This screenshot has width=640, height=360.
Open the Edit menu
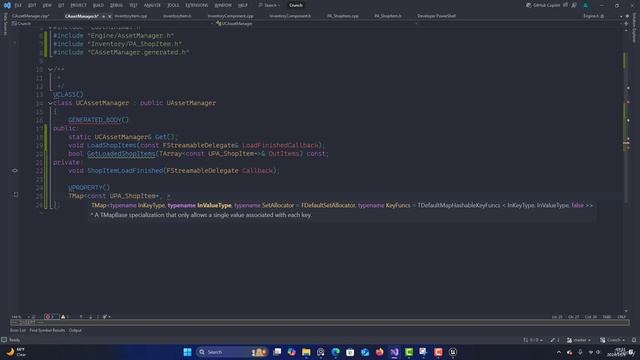click(x=32, y=5)
